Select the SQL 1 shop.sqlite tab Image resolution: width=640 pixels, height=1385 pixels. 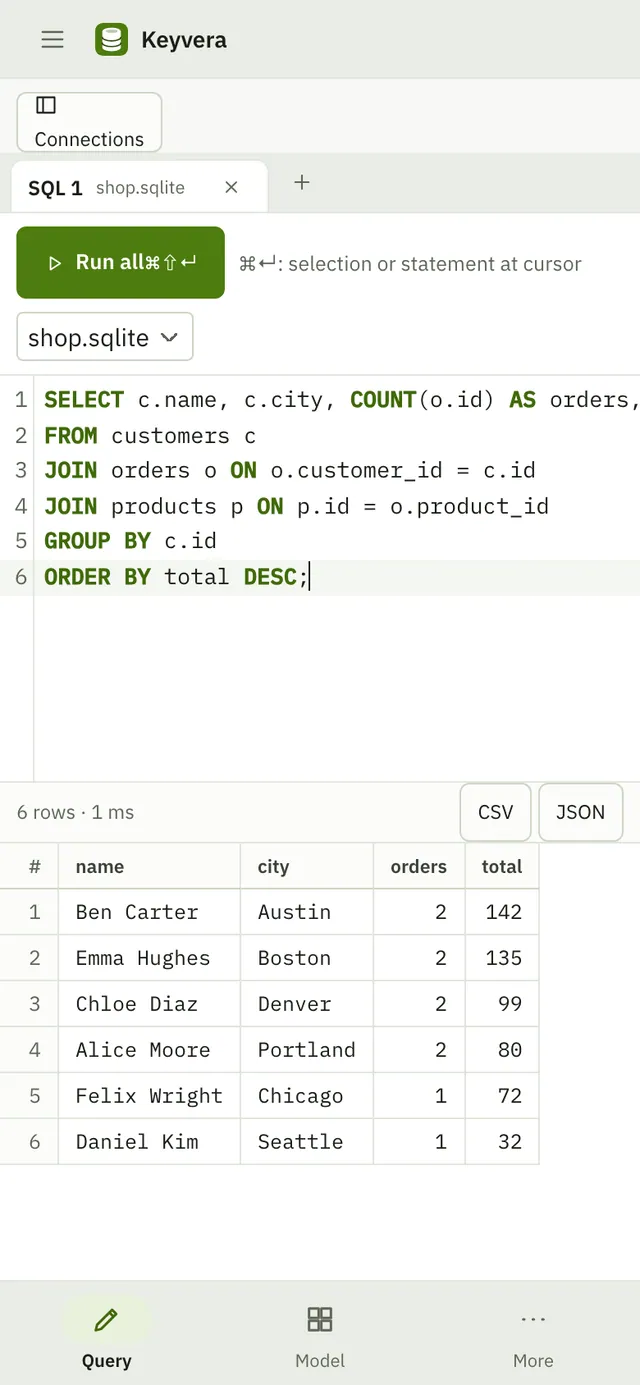point(139,187)
